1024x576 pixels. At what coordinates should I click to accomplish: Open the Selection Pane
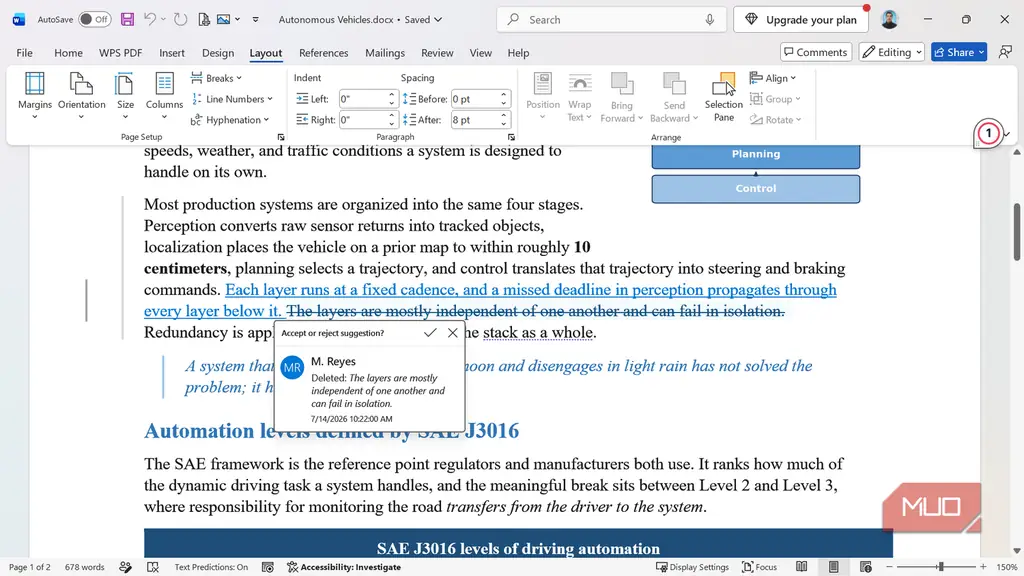[724, 97]
